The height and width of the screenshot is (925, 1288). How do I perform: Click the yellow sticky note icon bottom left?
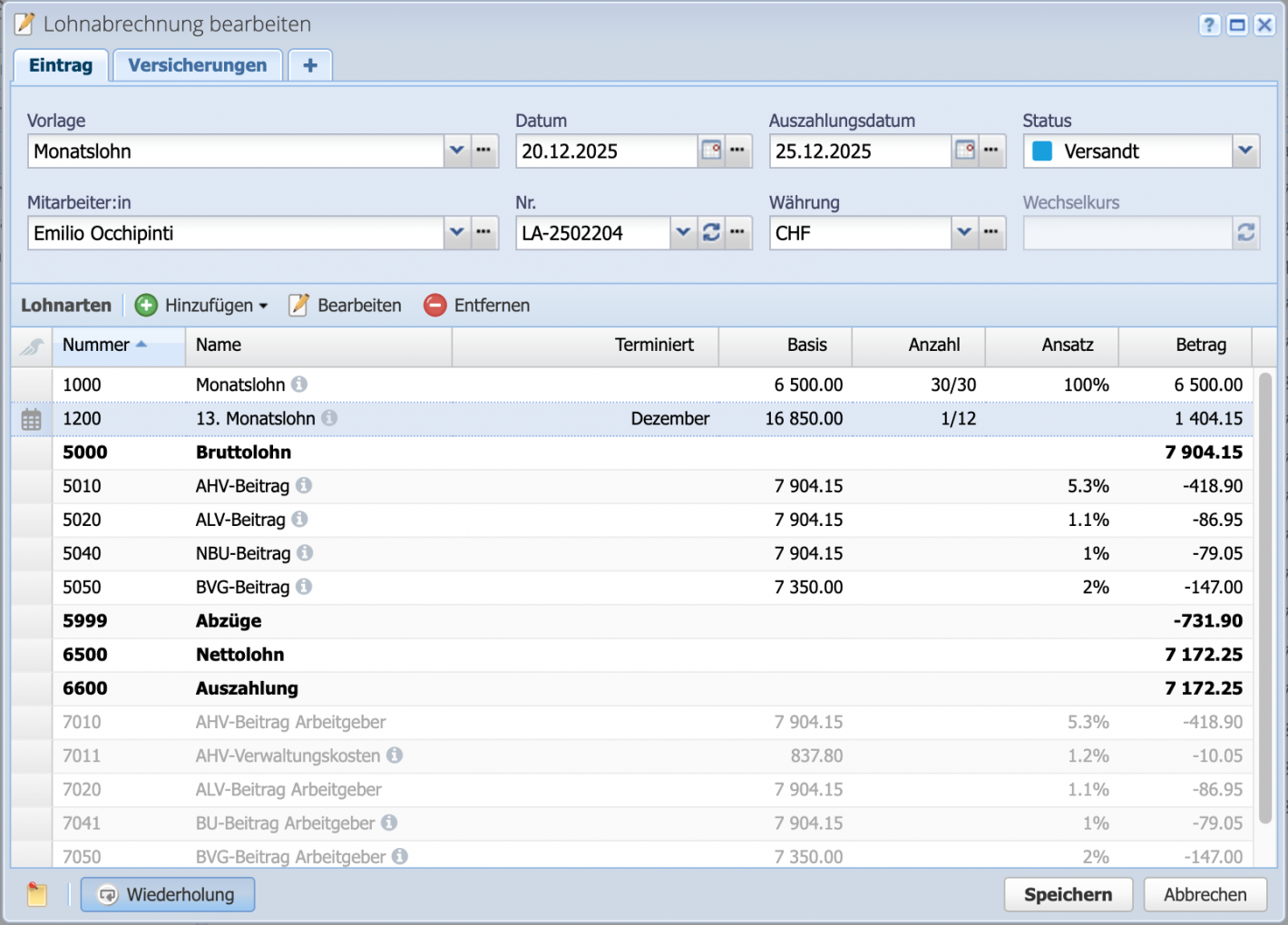coord(36,894)
